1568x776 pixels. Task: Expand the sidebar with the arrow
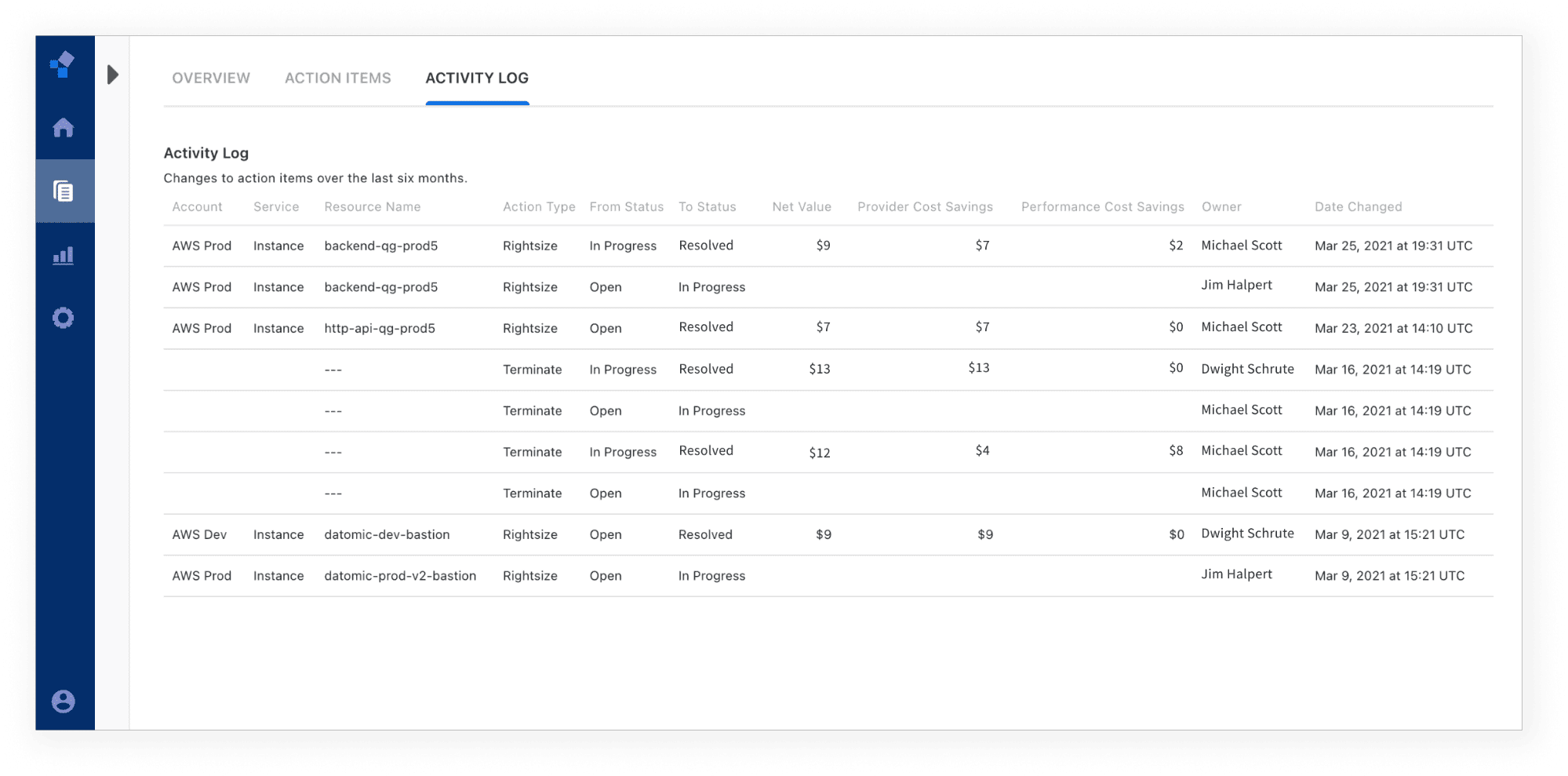pyautogui.click(x=113, y=75)
